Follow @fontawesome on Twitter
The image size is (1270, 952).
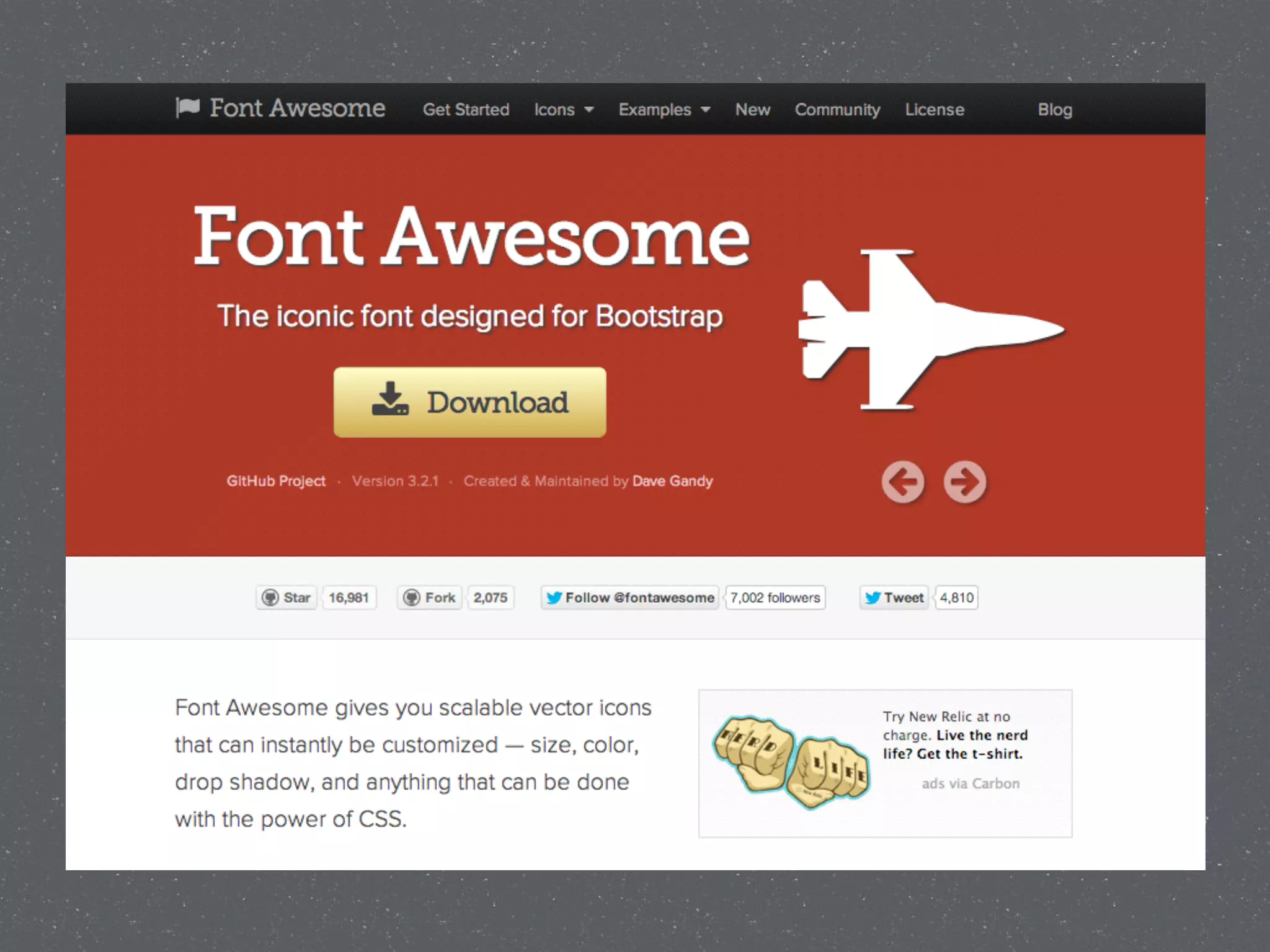point(629,597)
